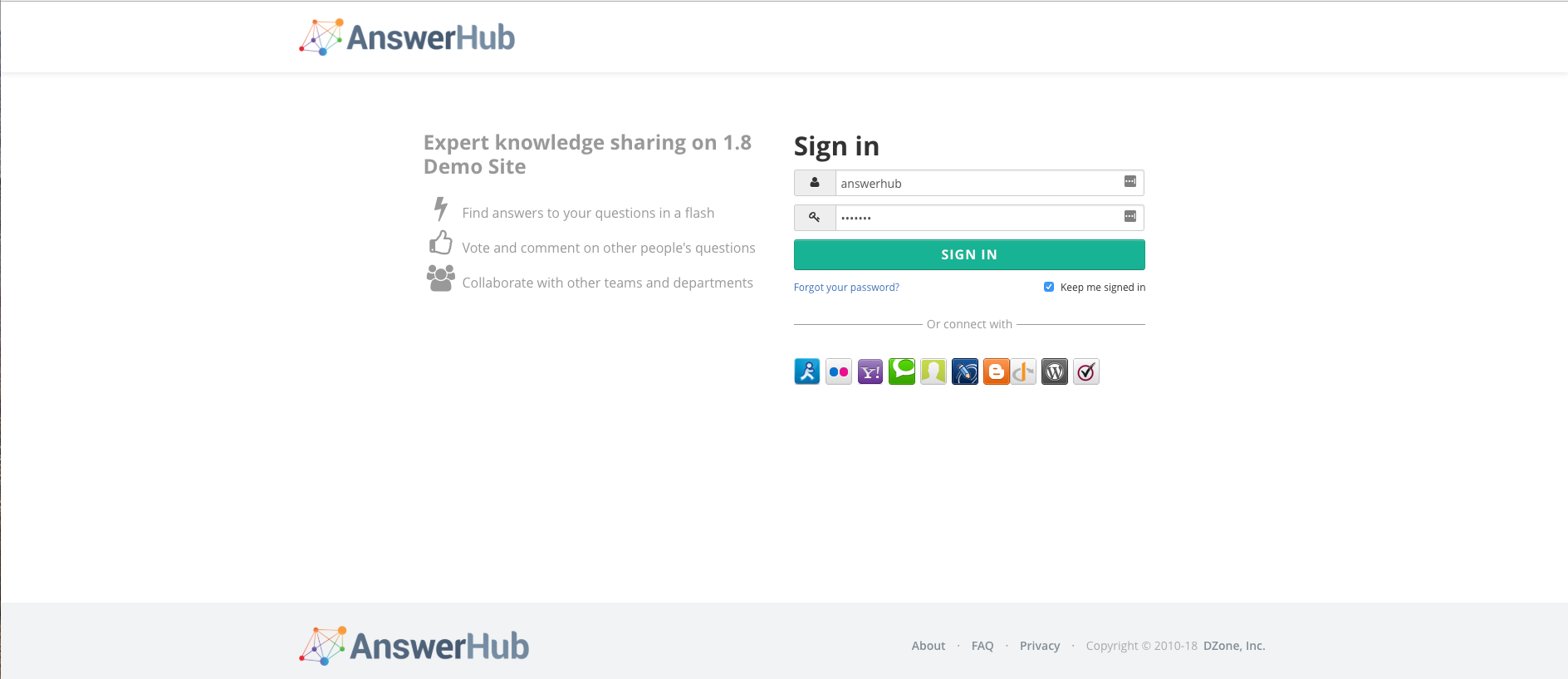This screenshot has width=1568, height=679.
Task: Open the Forgot your password link
Action: pyautogui.click(x=846, y=288)
